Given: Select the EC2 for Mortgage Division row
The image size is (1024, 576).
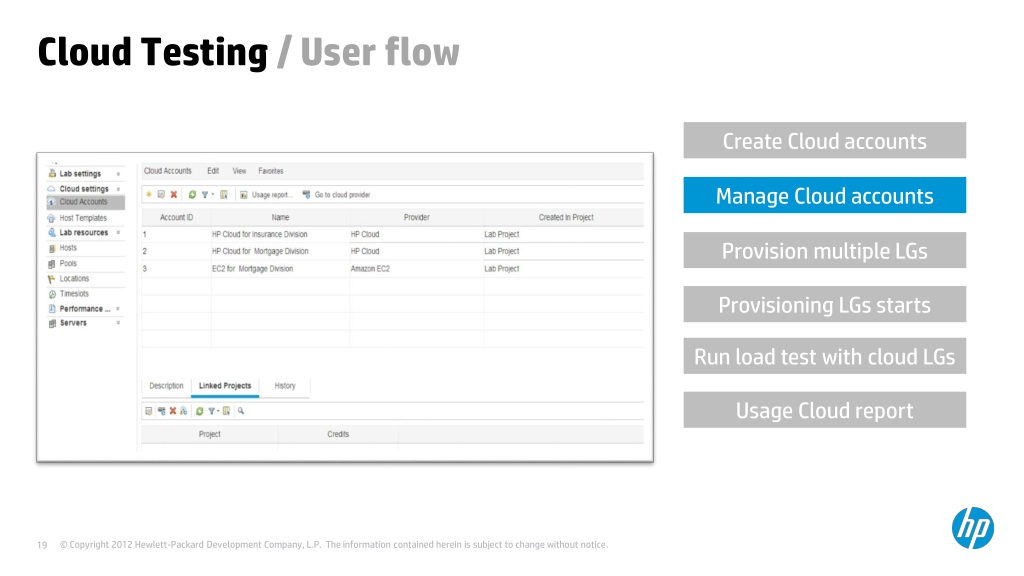Looking at the screenshot, I should click(x=252, y=269).
